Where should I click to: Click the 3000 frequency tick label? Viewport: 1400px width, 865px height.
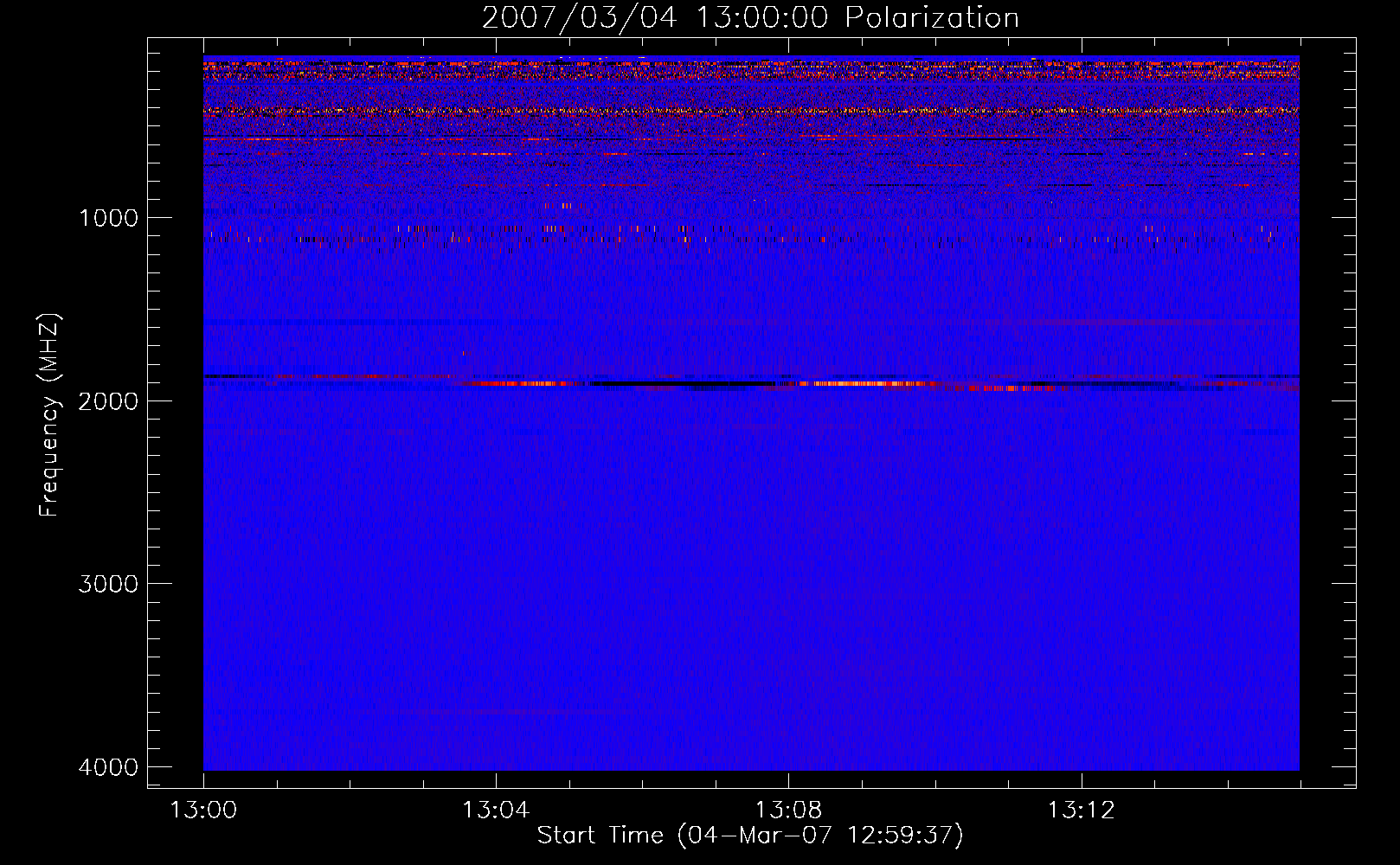(x=109, y=584)
